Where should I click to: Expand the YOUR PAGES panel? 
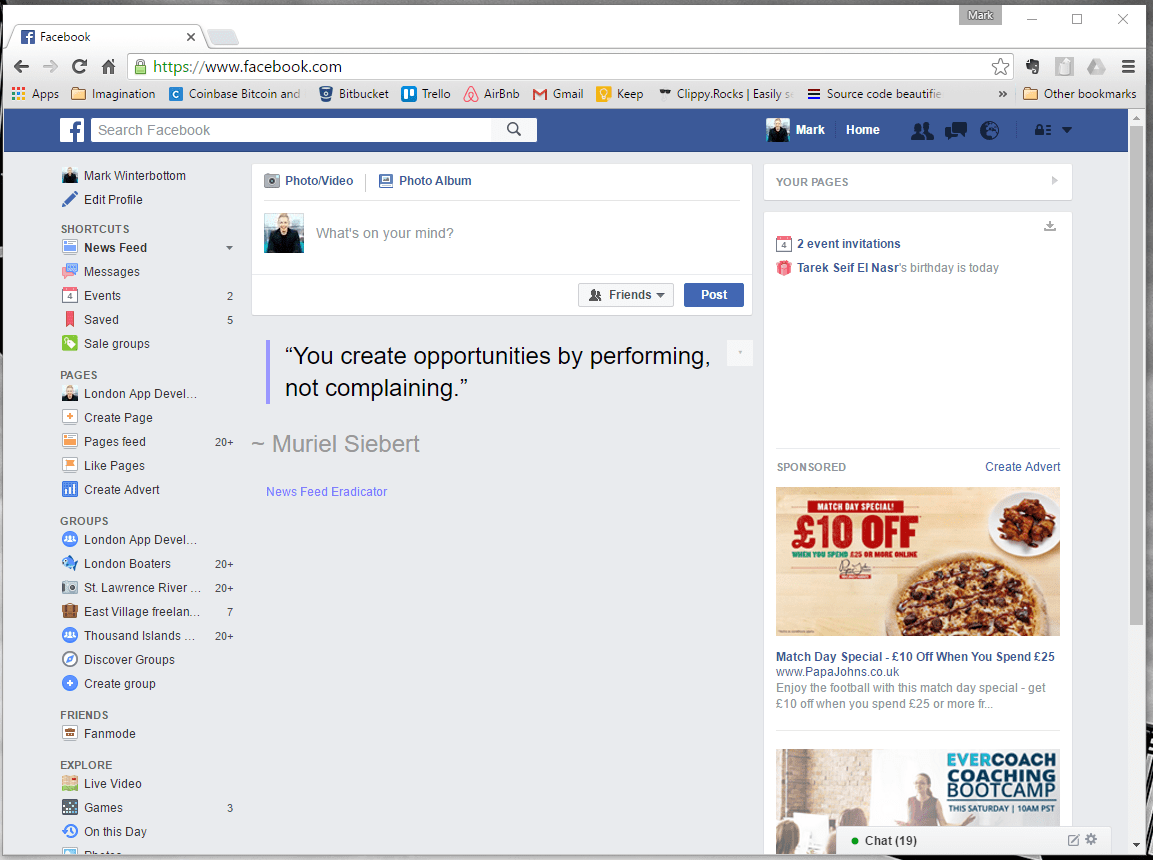1054,181
